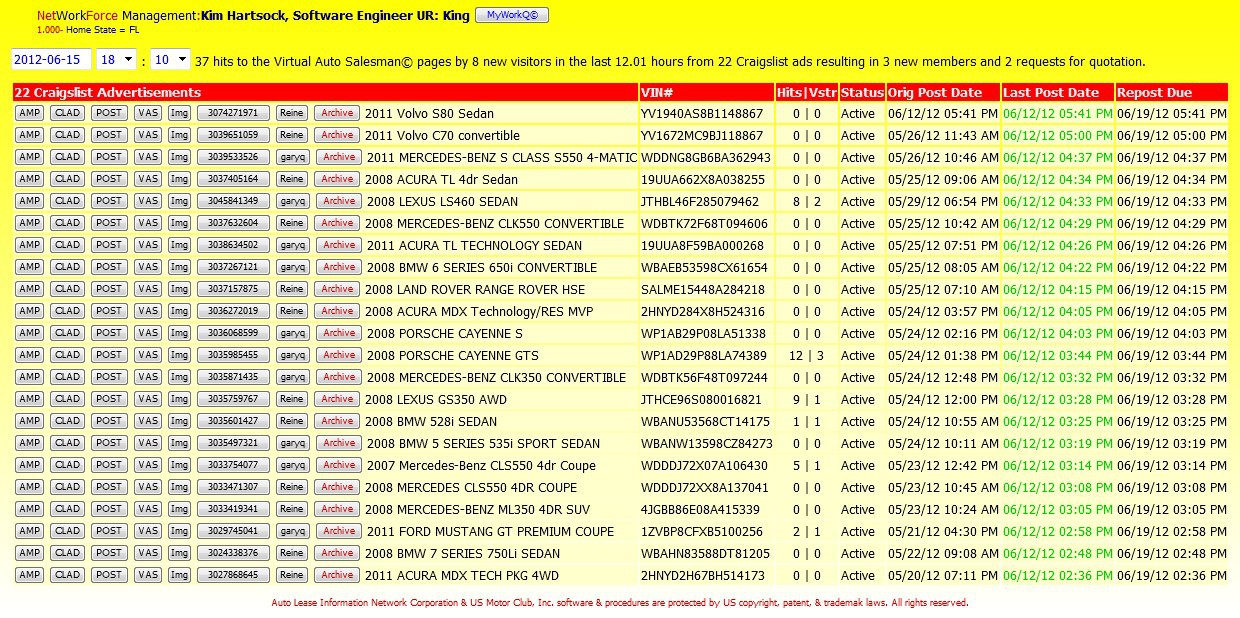Click AMP for the 2011 Volvo S80 Sedan
The image size is (1240, 618).
point(29,113)
